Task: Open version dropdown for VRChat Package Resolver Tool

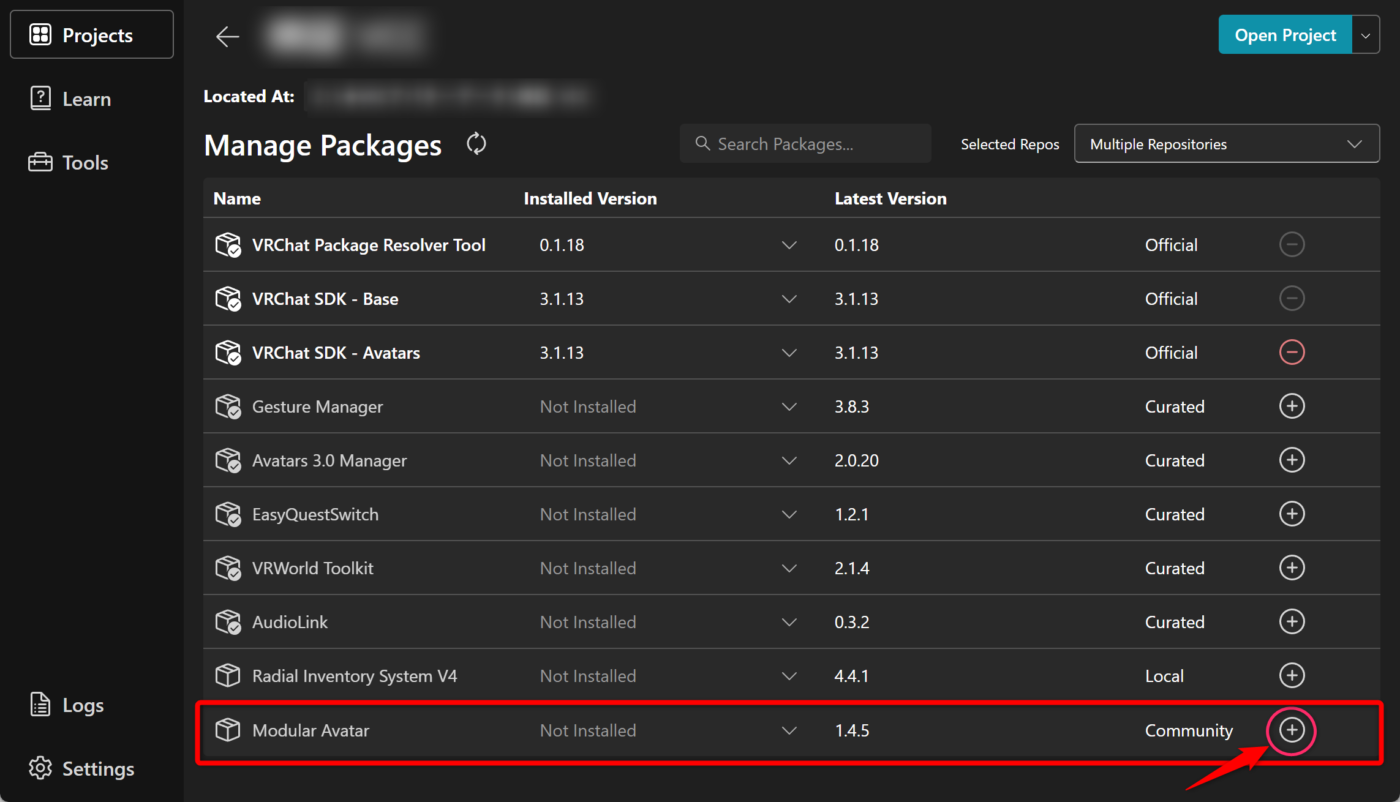Action: [x=789, y=245]
